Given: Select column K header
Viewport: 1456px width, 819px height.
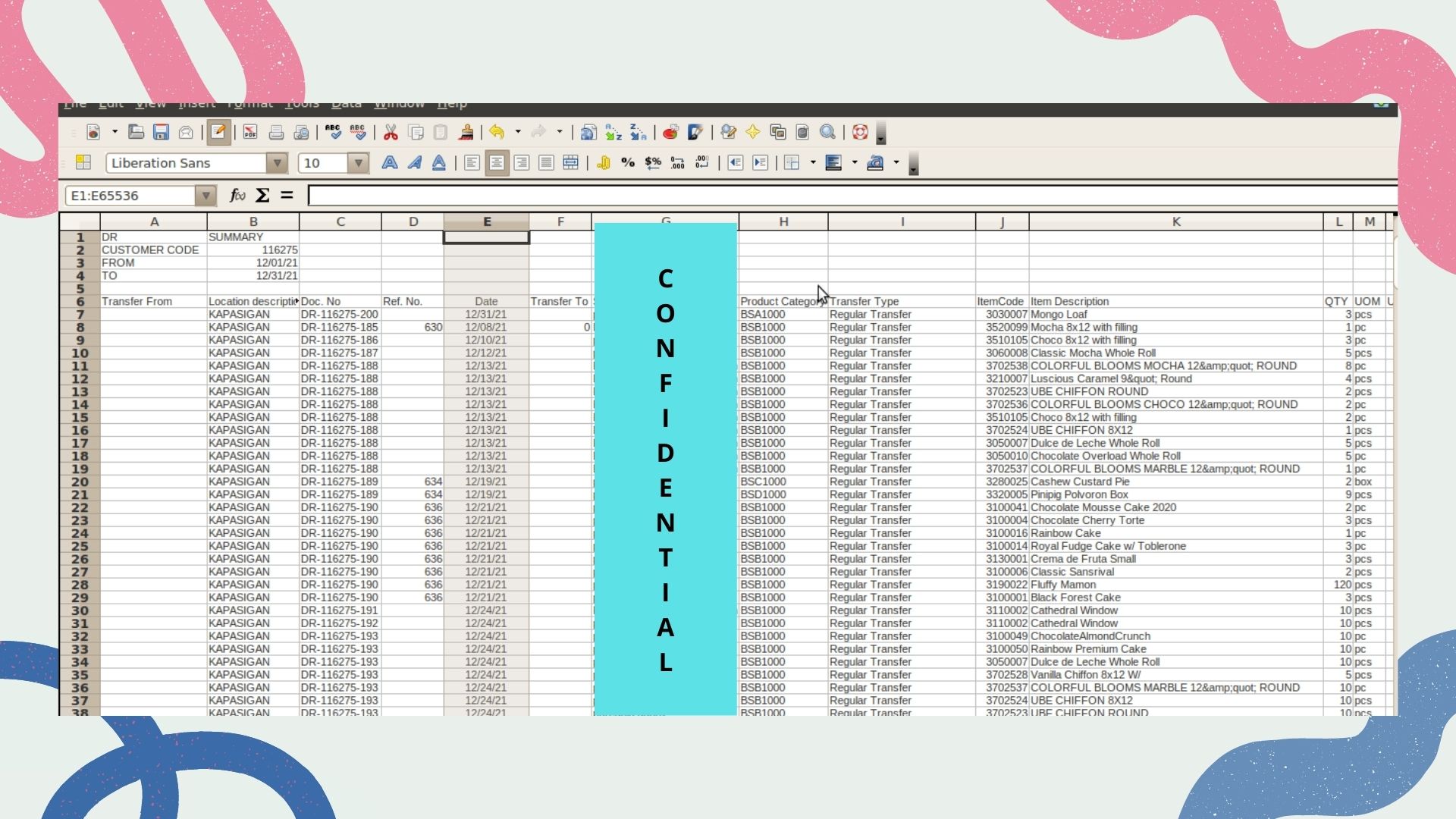Looking at the screenshot, I should [1175, 221].
